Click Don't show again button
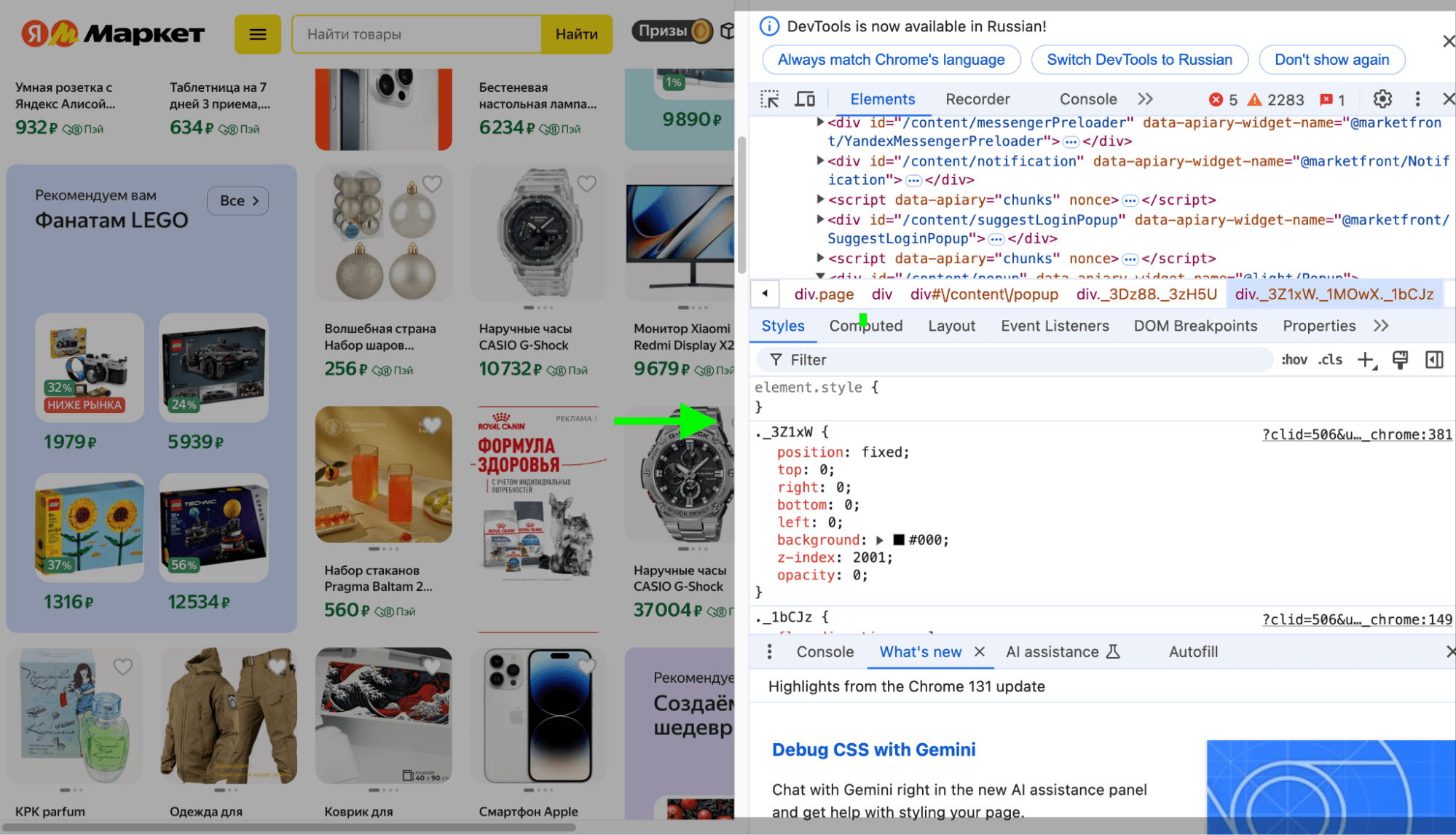Screen dimensions: 1456x835 tap(1331, 60)
